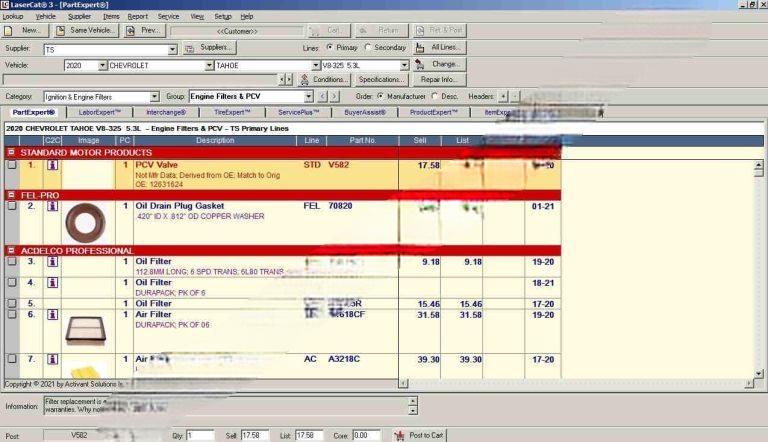
Task: Switch to the BuyerAssist tab
Action: click(365, 112)
